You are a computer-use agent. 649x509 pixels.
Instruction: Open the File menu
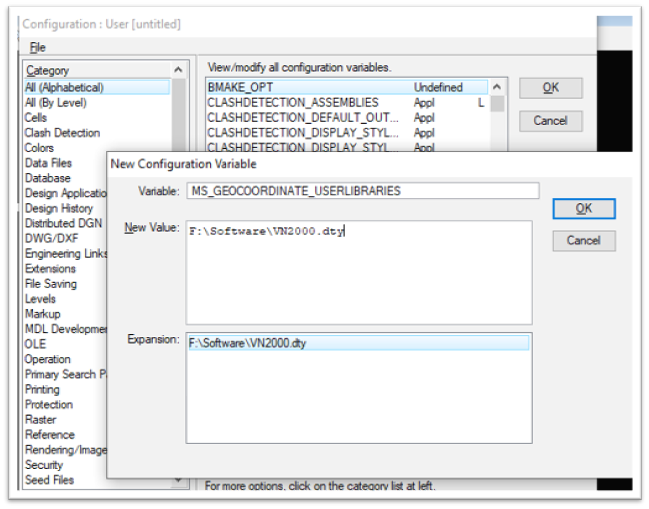point(37,47)
